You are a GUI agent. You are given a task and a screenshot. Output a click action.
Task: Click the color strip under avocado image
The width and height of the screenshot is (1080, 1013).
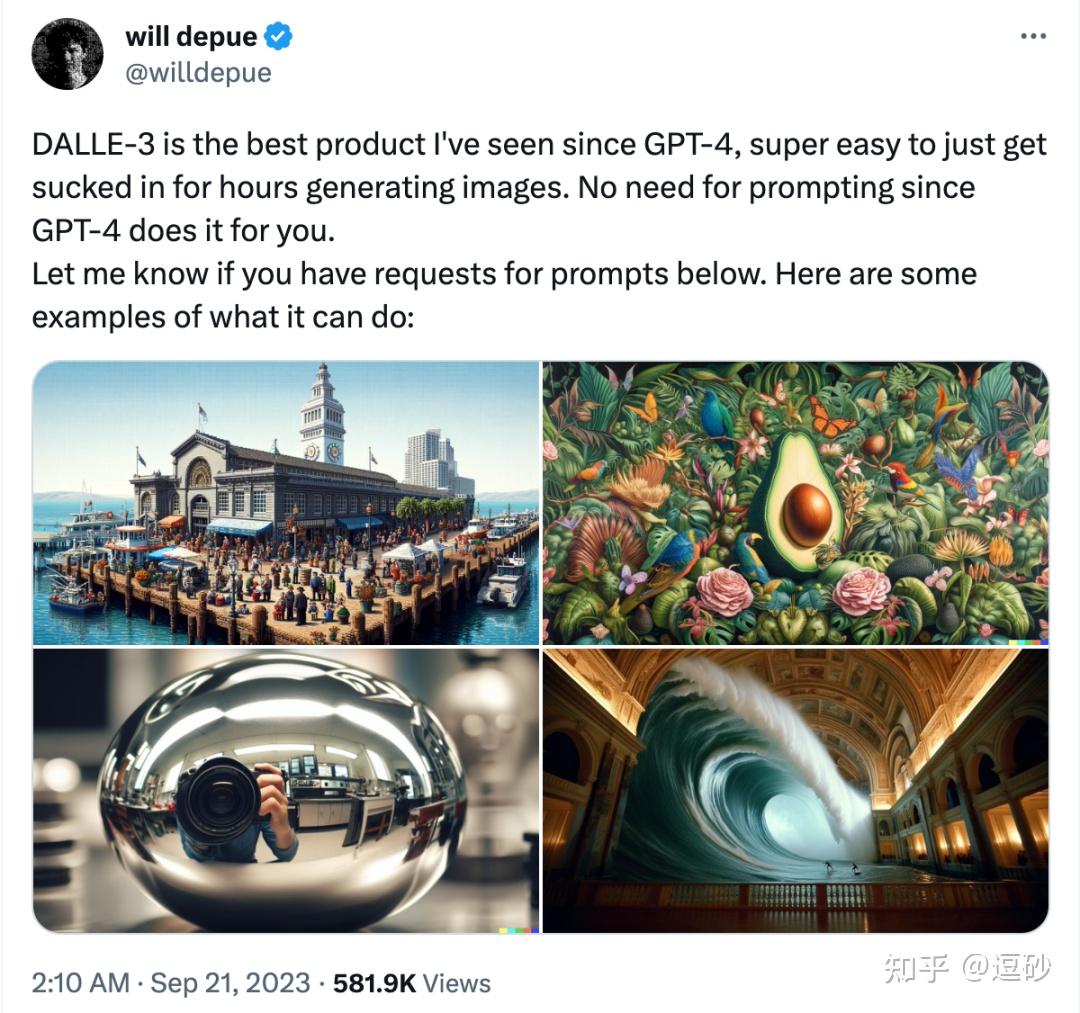tap(1028, 643)
